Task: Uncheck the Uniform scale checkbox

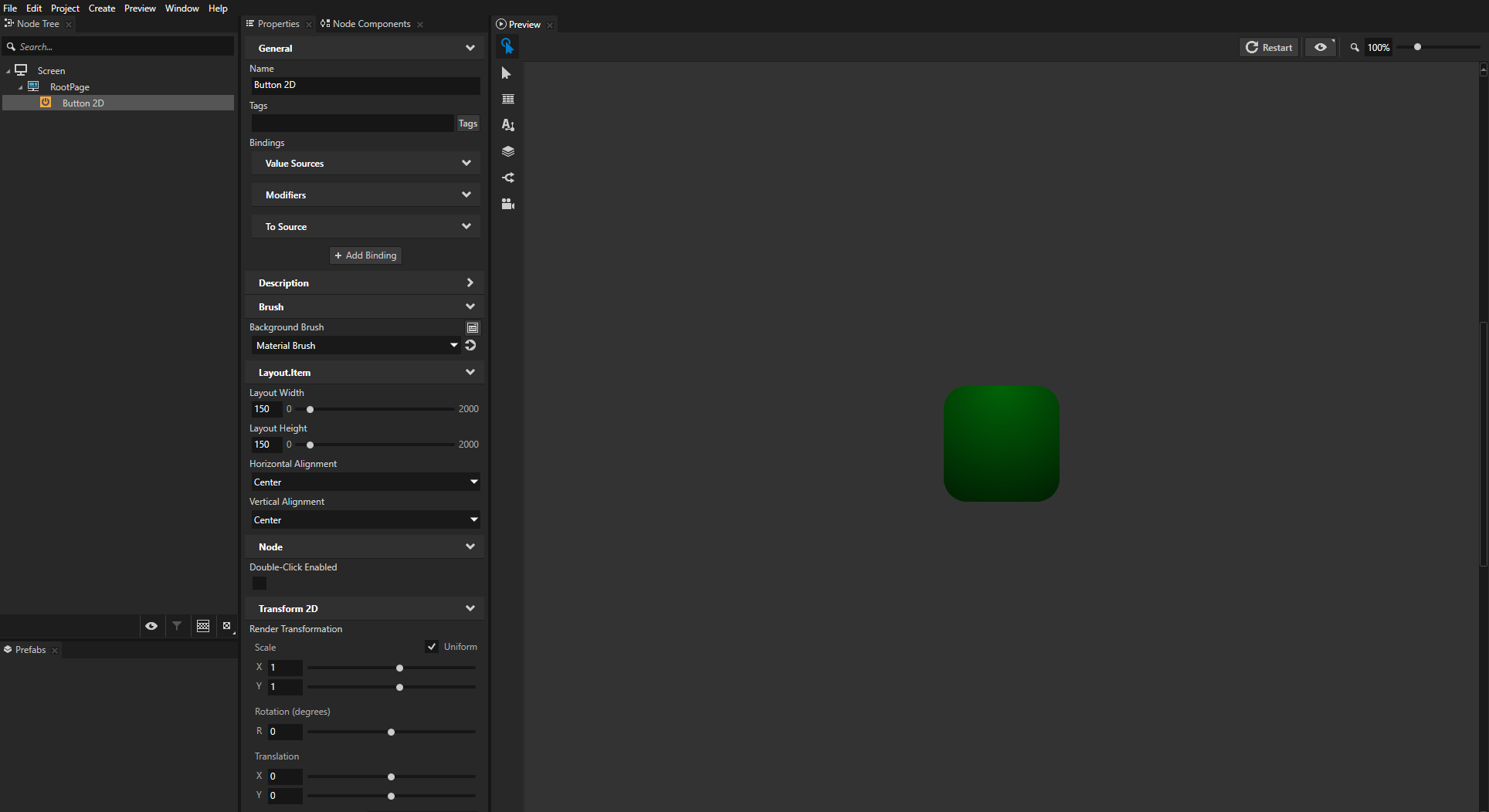Action: pyautogui.click(x=432, y=646)
